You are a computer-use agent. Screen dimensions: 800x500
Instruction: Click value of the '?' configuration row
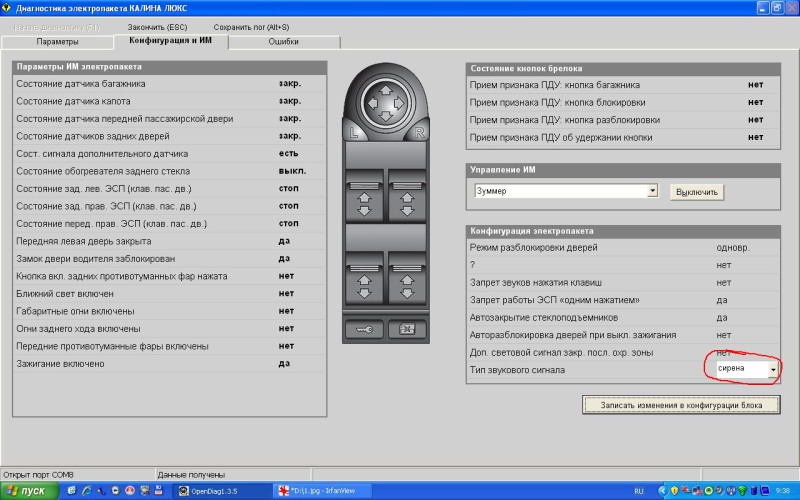click(723, 265)
